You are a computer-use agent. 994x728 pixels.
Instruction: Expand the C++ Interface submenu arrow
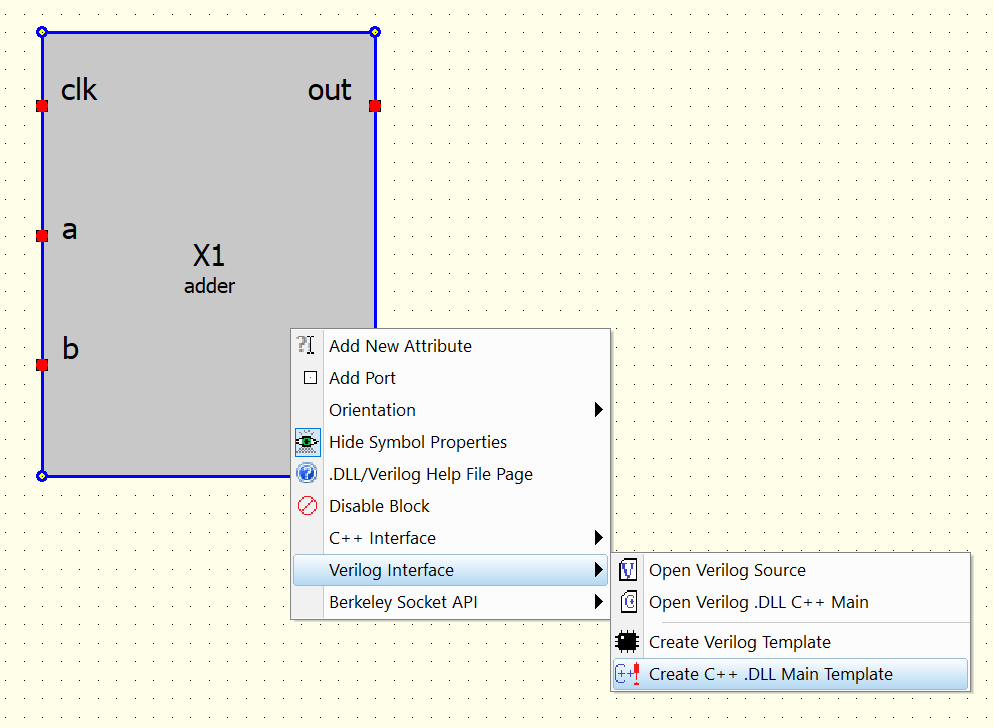click(598, 538)
